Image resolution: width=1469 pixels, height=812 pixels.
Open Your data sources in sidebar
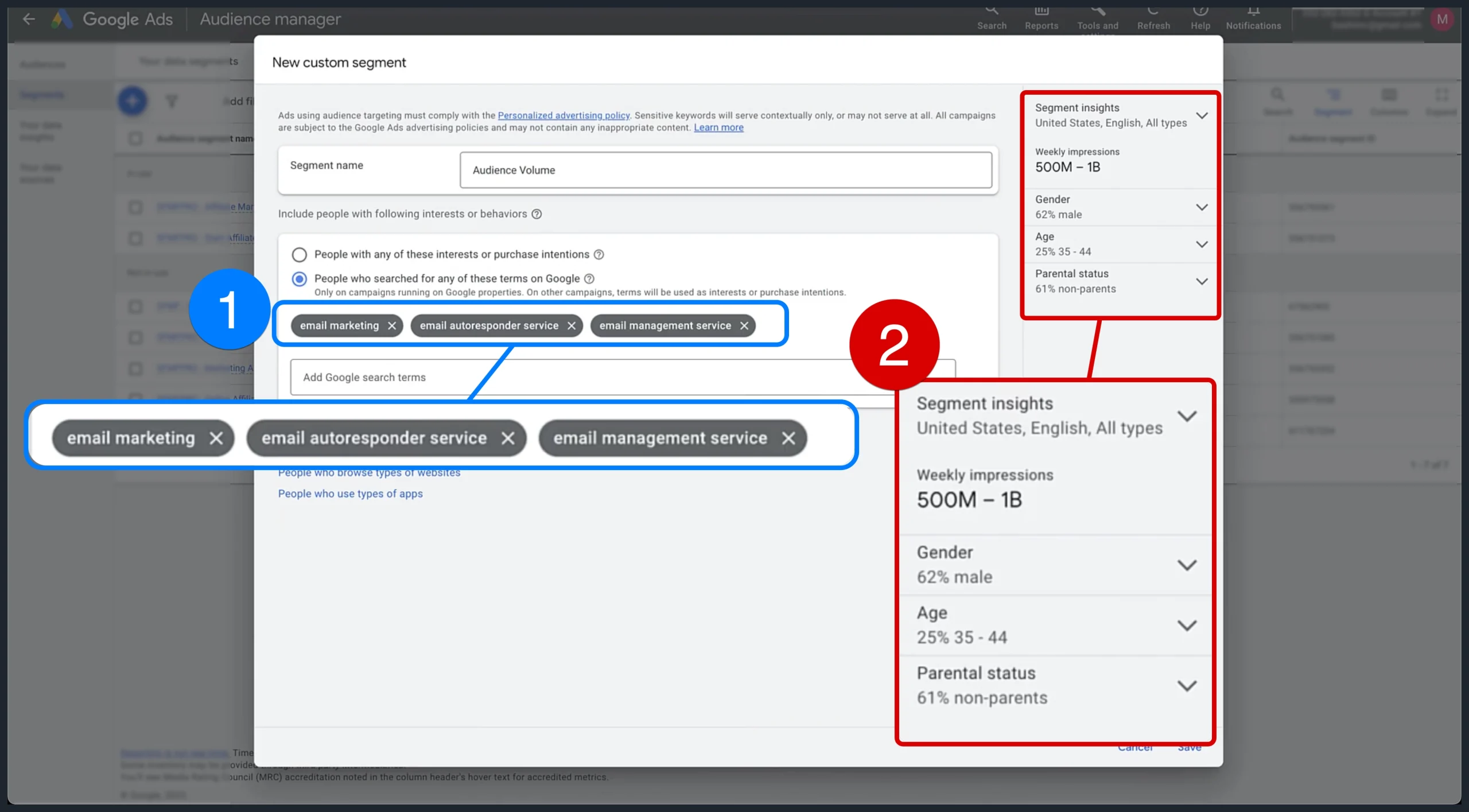click(40, 173)
